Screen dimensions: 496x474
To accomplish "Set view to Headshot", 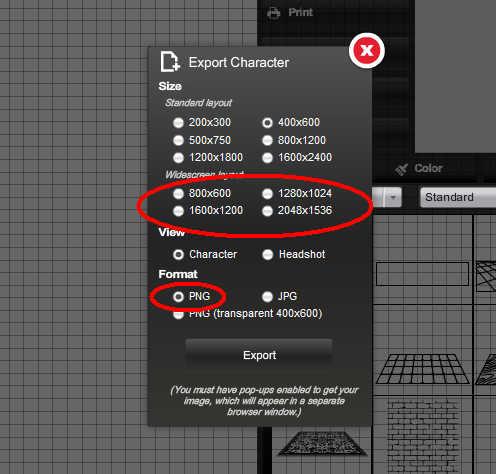I will pyautogui.click(x=267, y=255).
